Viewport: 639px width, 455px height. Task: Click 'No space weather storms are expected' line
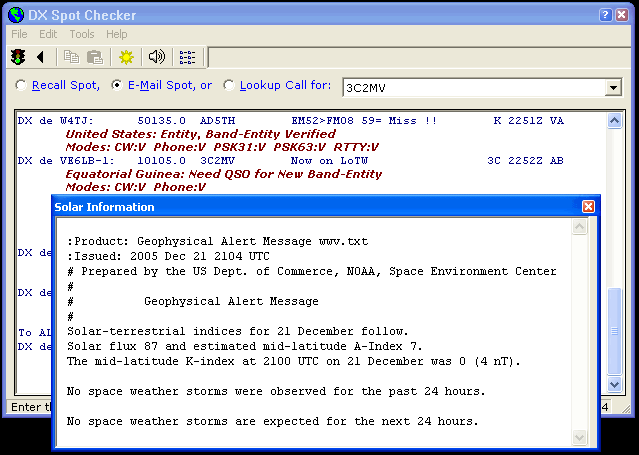(273, 422)
